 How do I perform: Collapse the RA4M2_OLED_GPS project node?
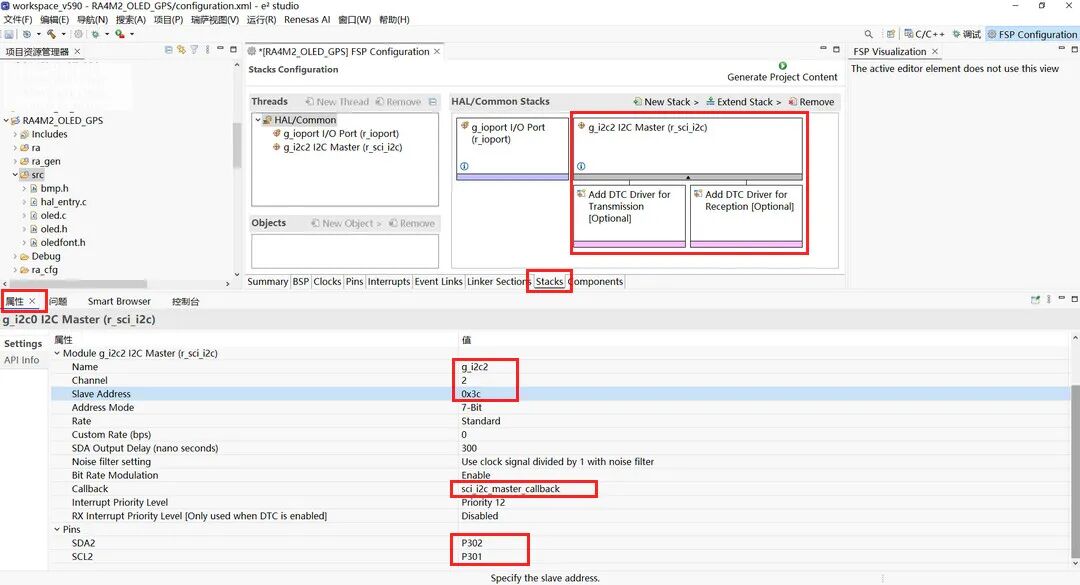(x=6, y=121)
